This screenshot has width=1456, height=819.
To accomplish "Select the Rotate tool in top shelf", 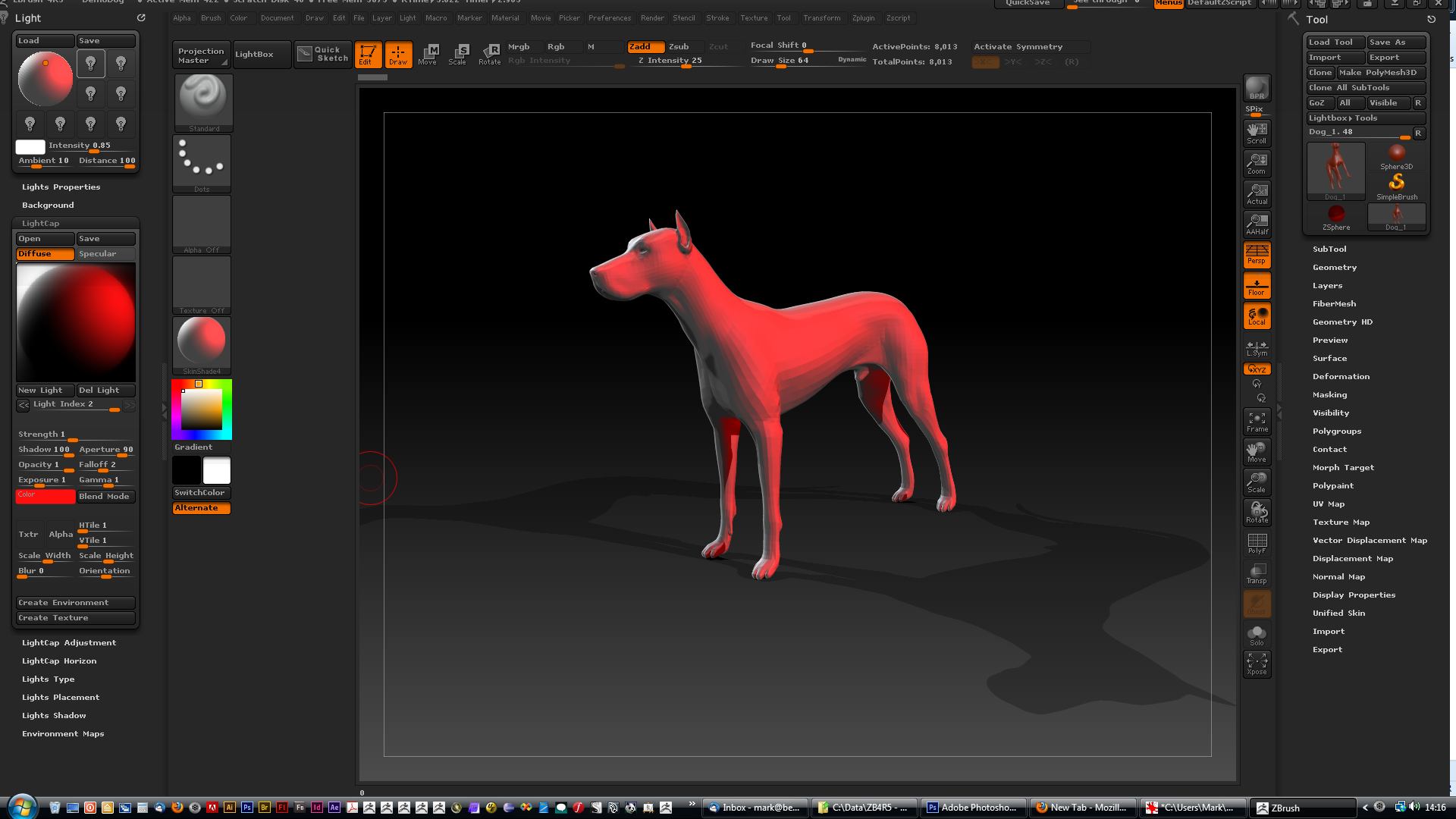I will click(x=490, y=54).
